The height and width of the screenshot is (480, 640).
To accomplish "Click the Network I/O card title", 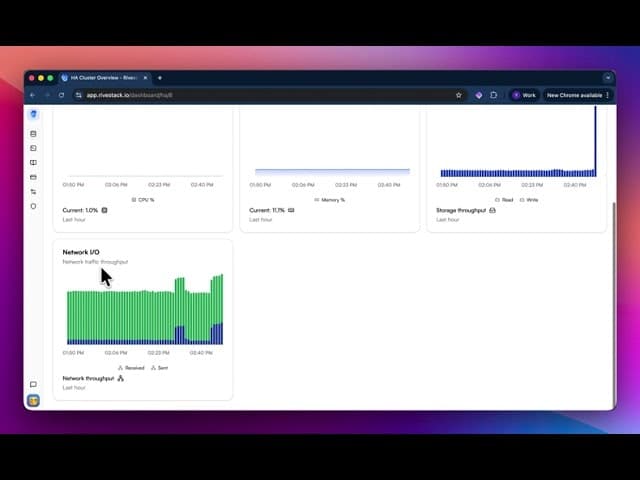I will (81, 252).
